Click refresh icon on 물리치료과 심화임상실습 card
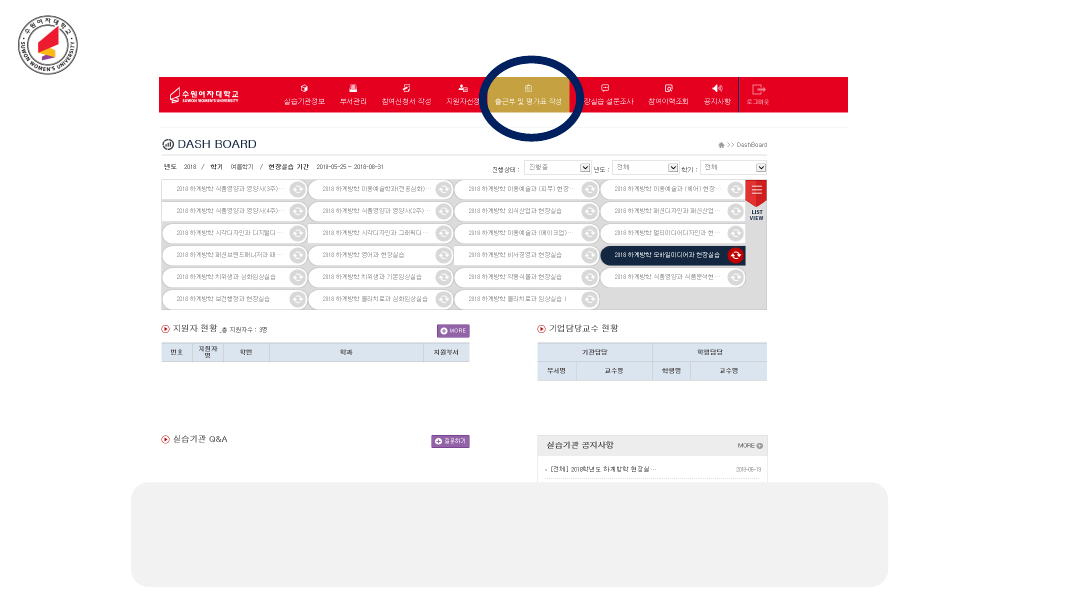This screenshot has height=608, width=1080. click(x=444, y=300)
